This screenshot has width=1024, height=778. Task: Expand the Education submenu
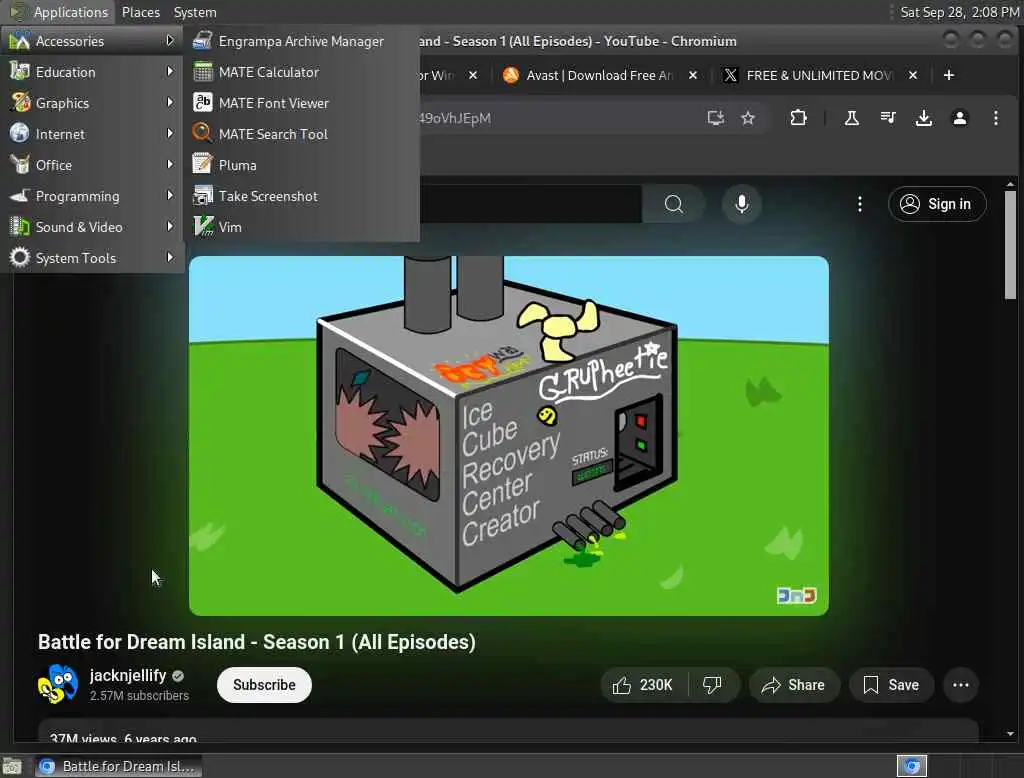pyautogui.click(x=91, y=72)
